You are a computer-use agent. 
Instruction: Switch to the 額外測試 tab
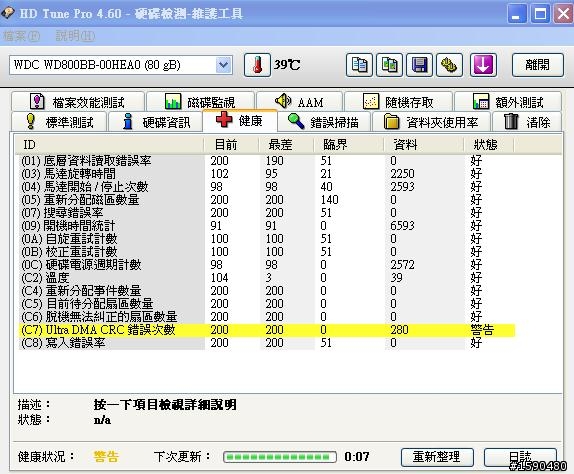[x=508, y=102]
